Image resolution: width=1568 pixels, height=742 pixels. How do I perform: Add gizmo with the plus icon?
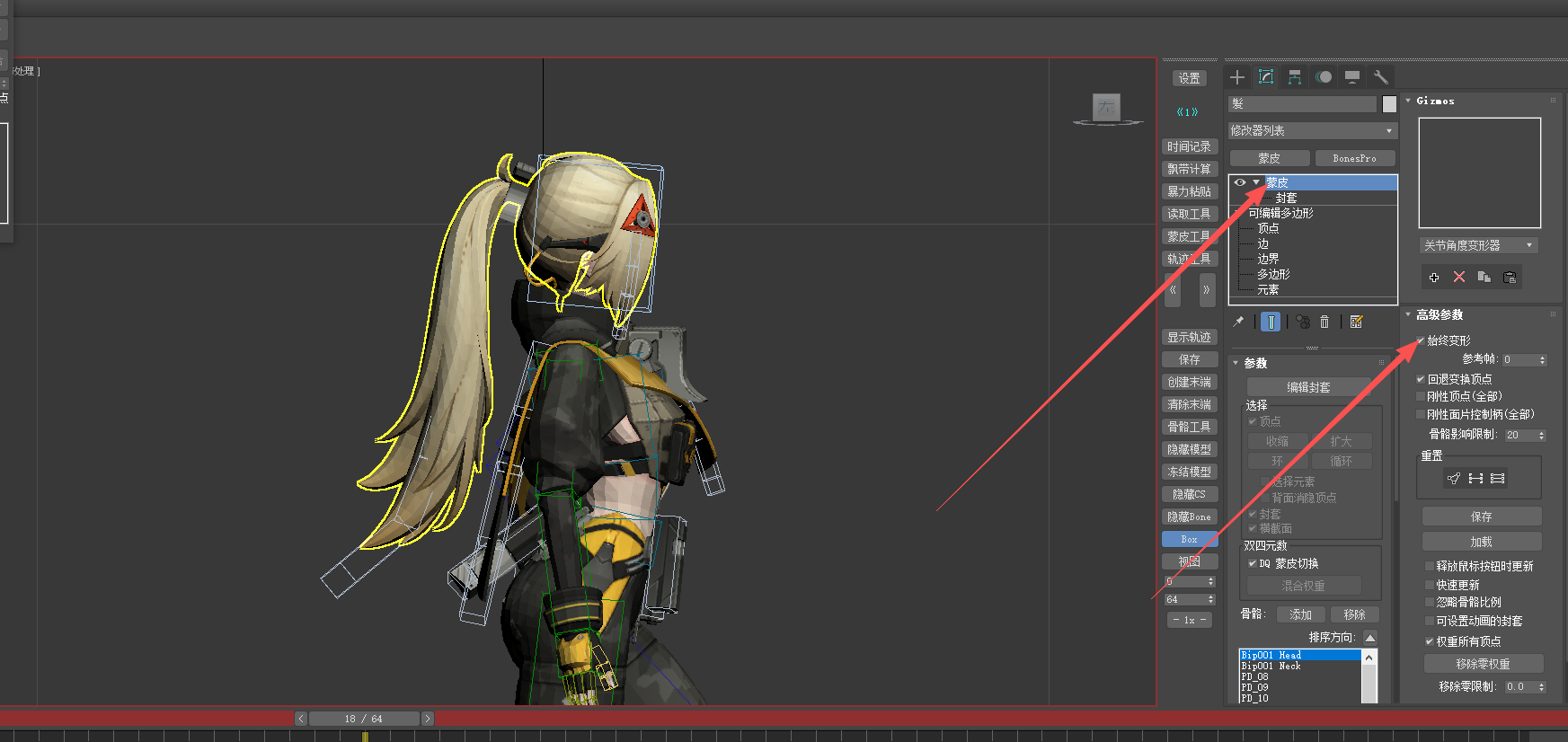coord(1434,278)
